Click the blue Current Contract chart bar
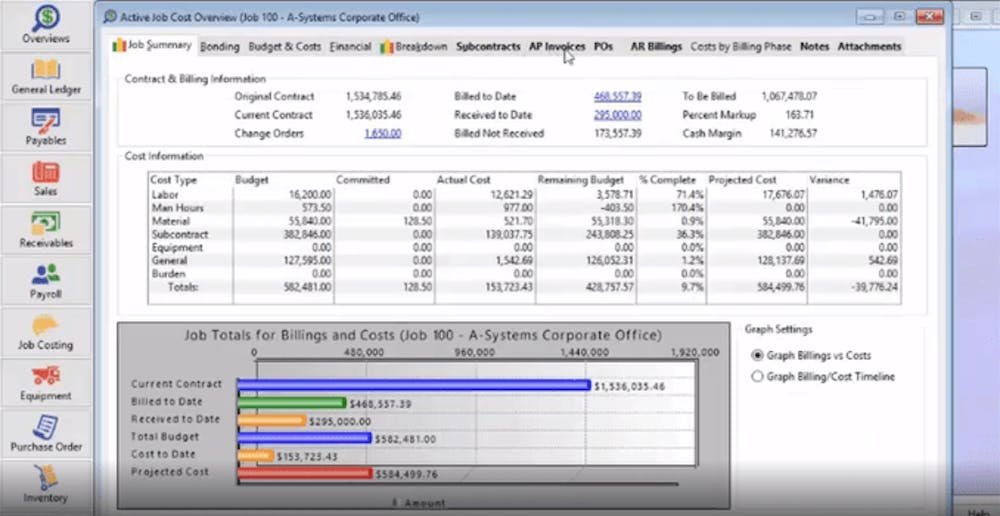This screenshot has height=516, width=1000. pos(415,385)
